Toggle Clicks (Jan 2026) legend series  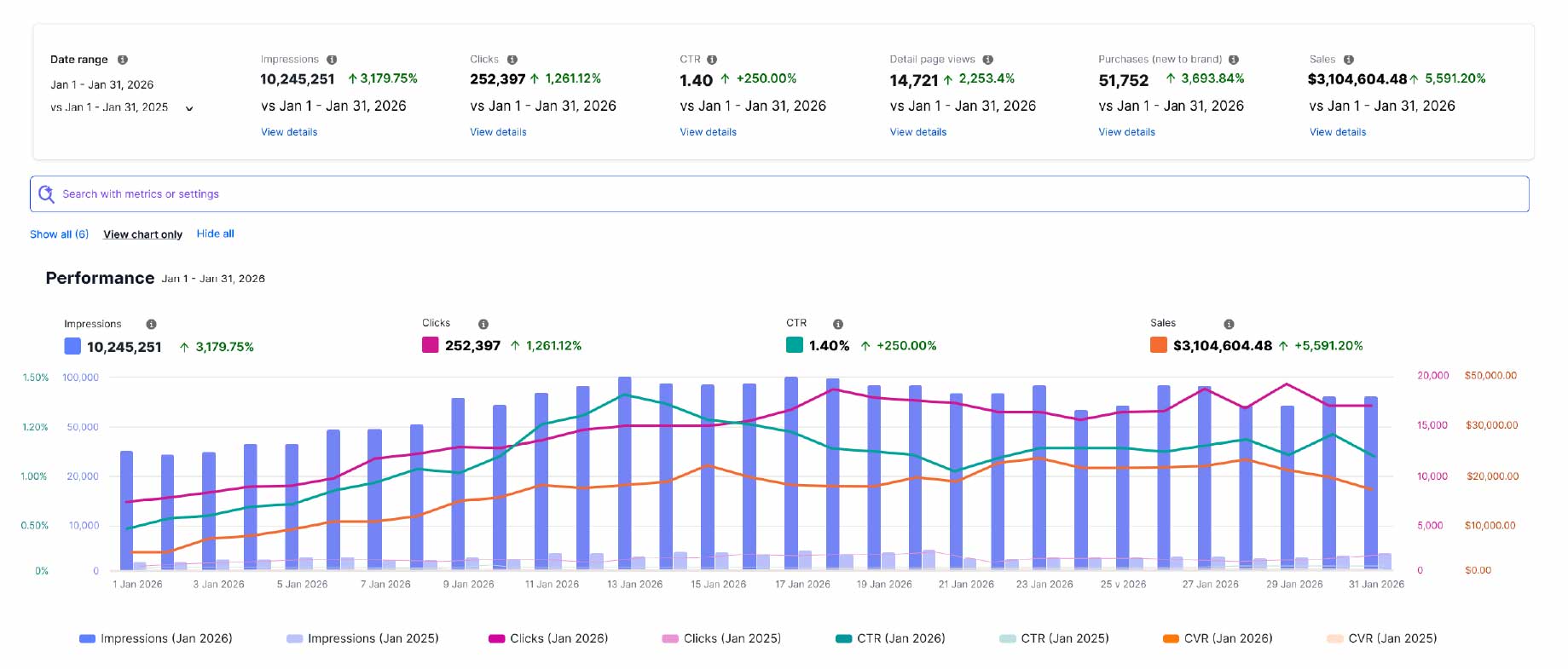[548, 638]
